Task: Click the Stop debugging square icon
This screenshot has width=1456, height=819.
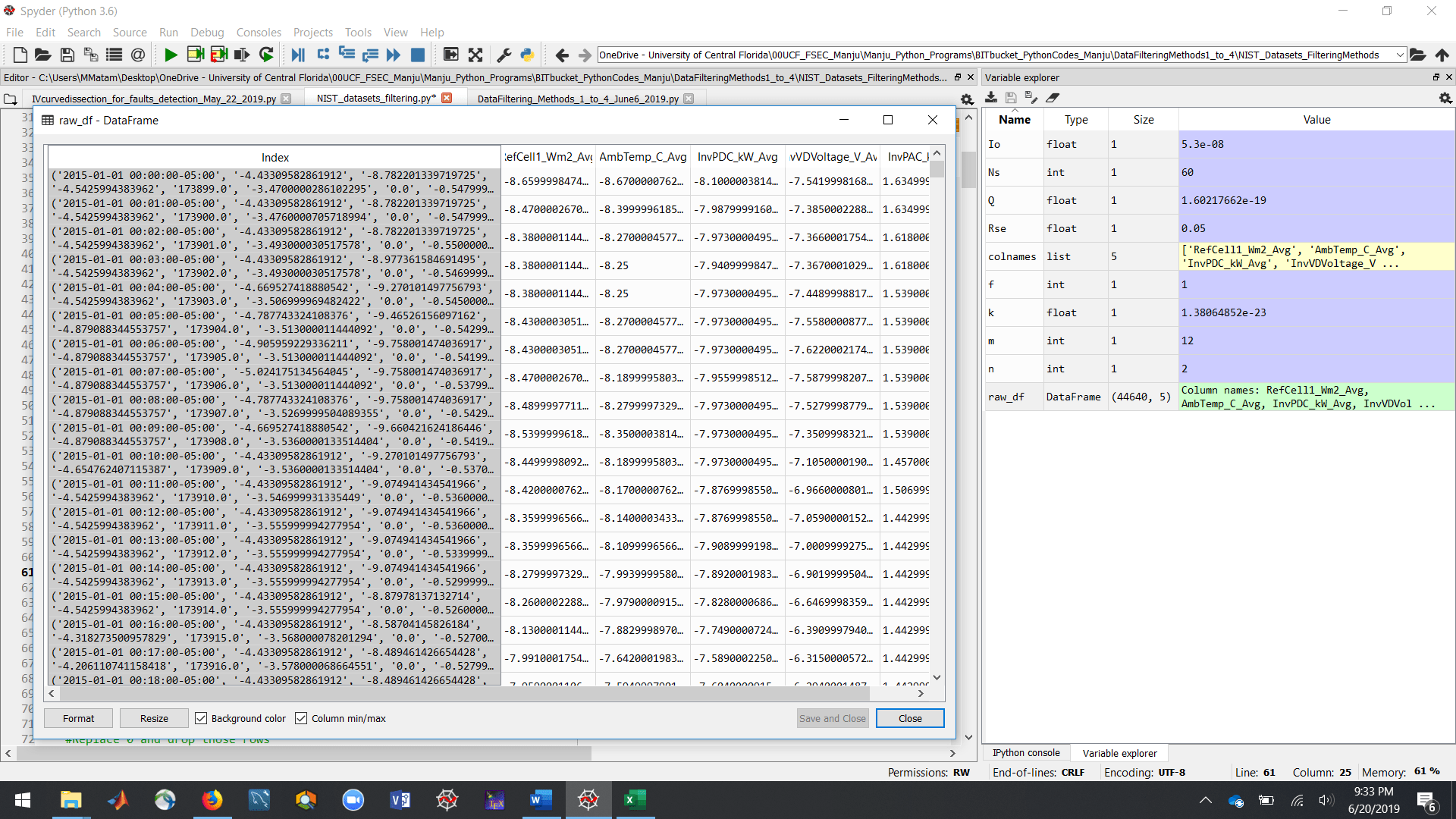Action: pos(417,55)
